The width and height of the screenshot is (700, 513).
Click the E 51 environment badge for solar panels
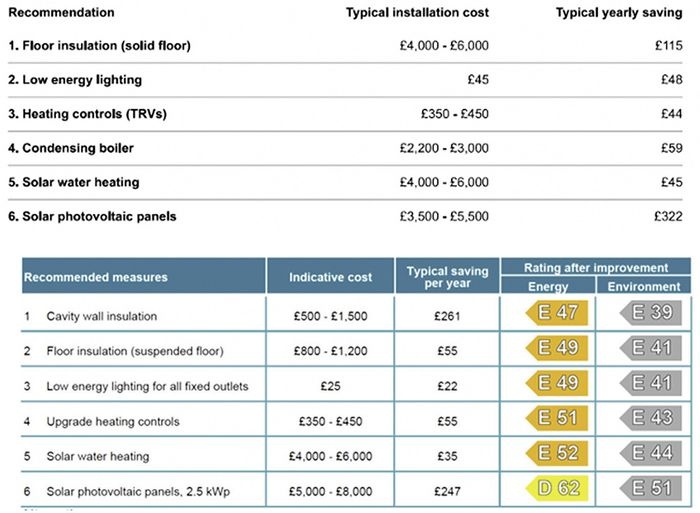[651, 488]
